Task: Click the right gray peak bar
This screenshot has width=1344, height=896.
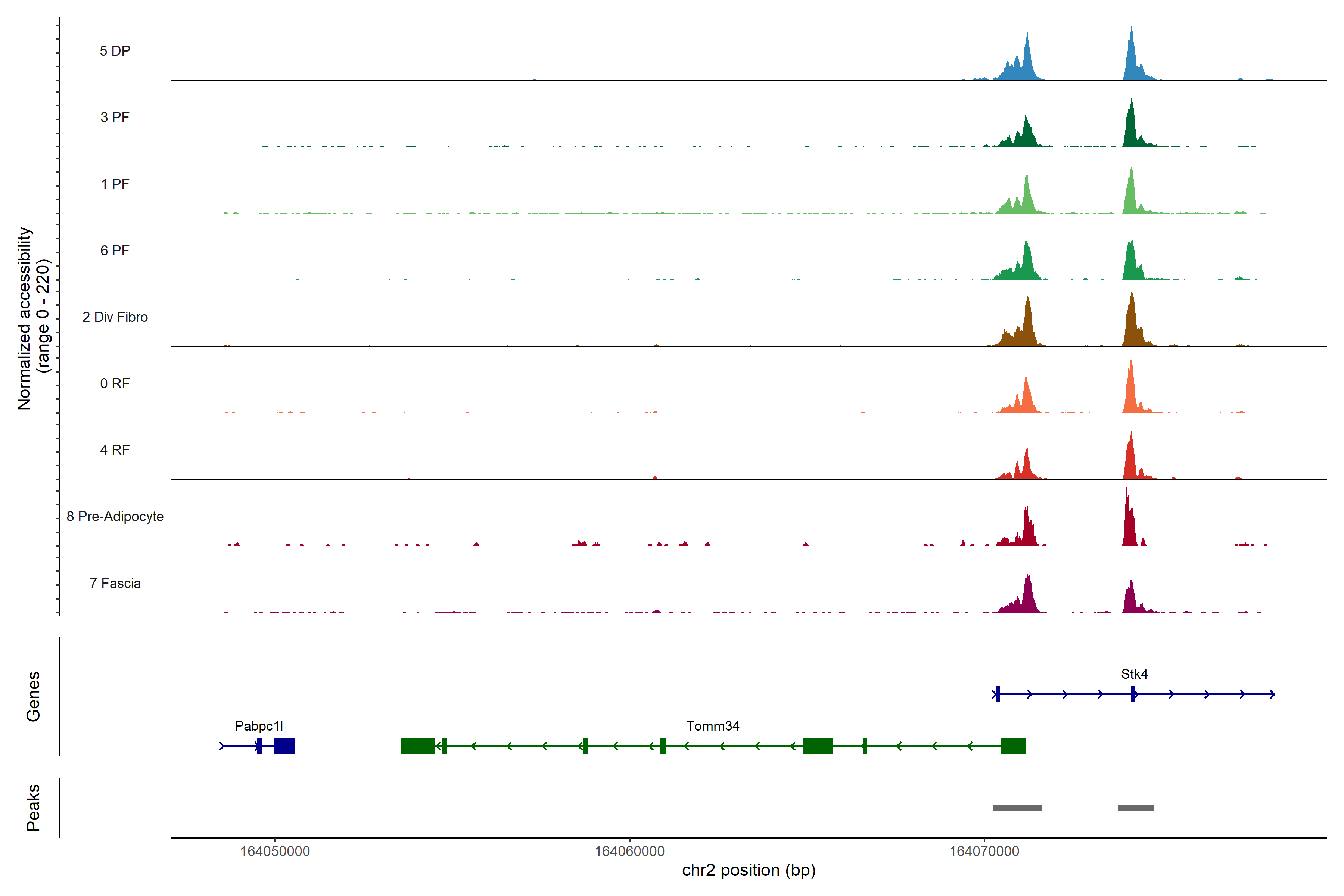Action: pos(1135,808)
